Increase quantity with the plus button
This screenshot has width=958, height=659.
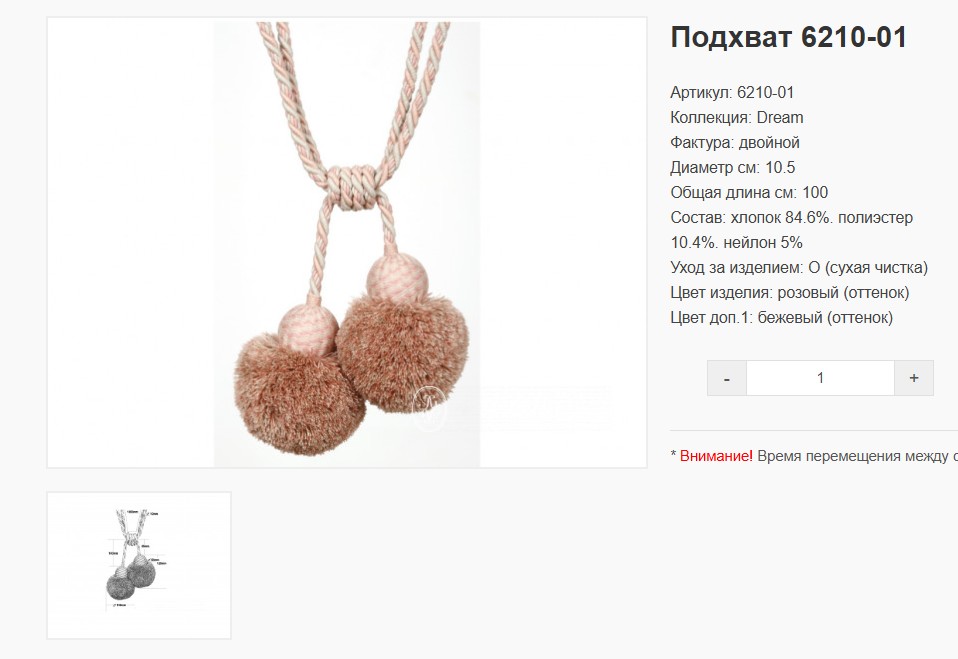pyautogui.click(x=914, y=378)
